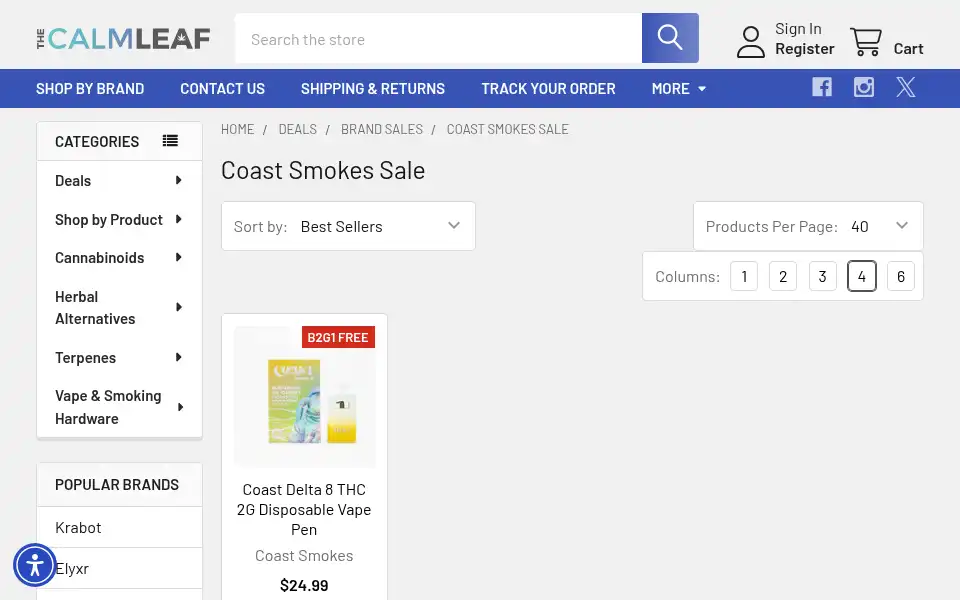Viewport: 960px width, 600px height.
Task: Open the accessibility widget icon
Action: (34, 564)
